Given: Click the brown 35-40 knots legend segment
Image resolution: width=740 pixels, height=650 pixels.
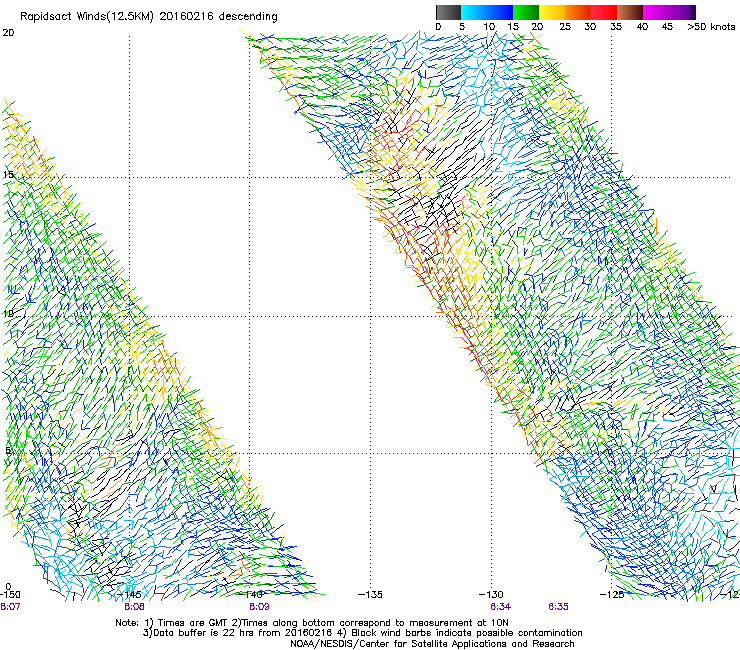Looking at the screenshot, I should coord(630,12).
